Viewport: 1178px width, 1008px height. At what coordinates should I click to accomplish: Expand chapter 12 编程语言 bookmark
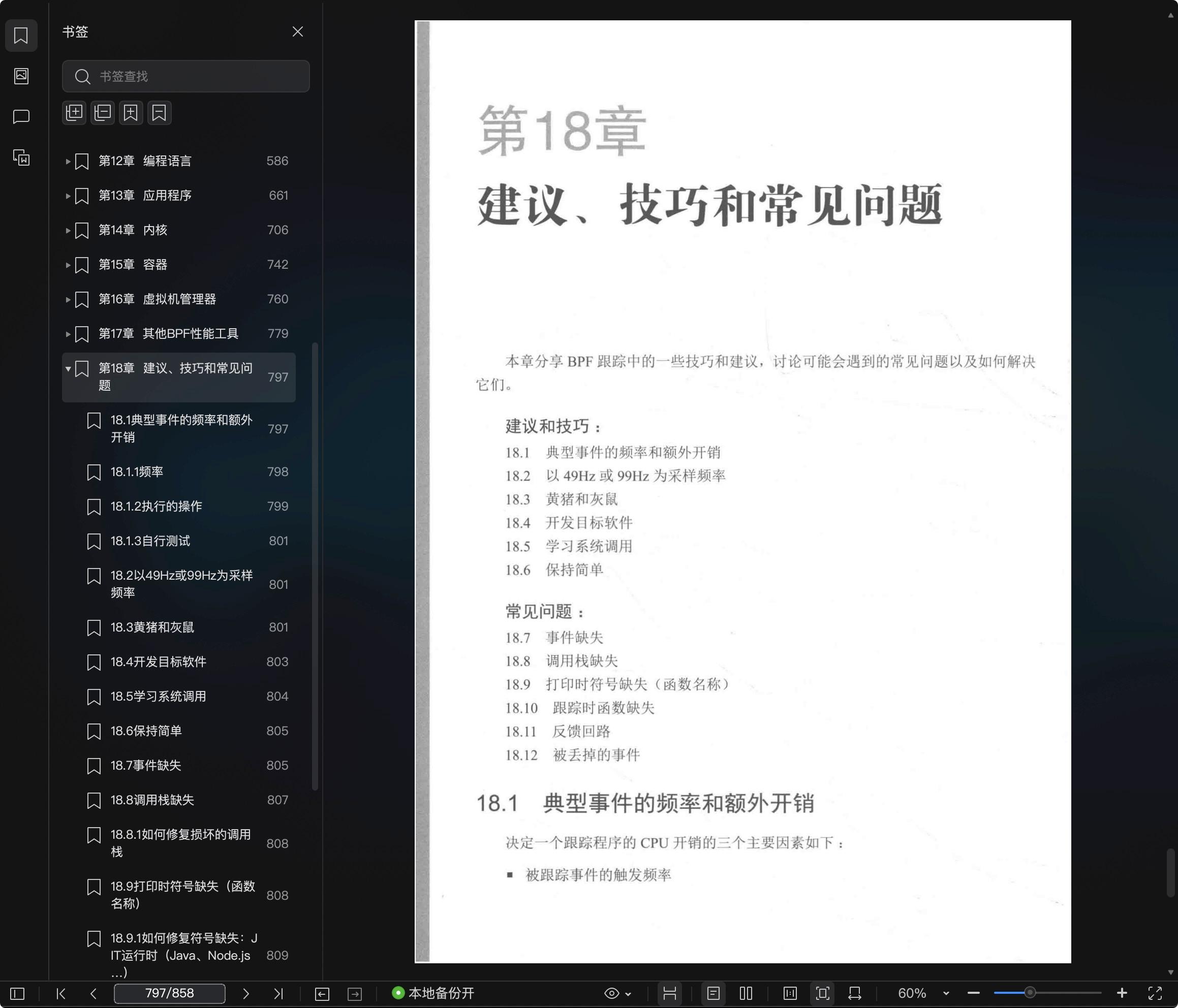68,162
